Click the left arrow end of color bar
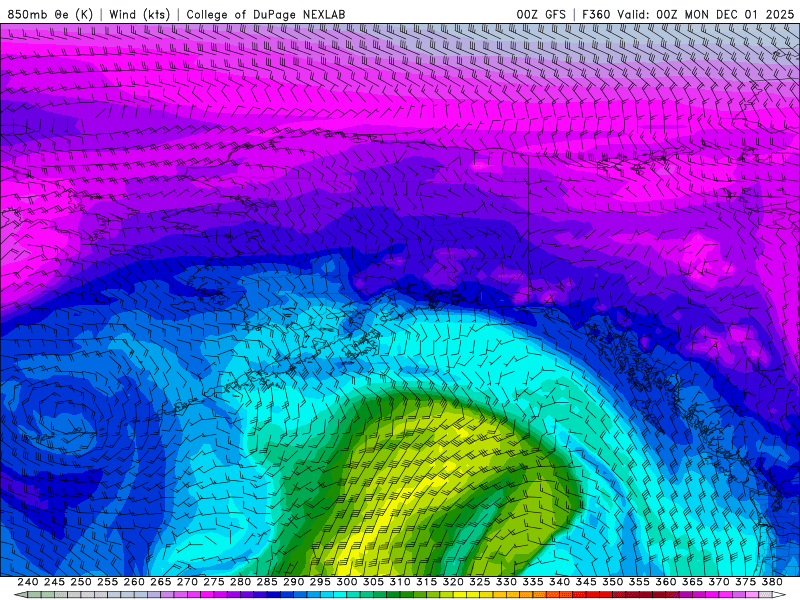The height and width of the screenshot is (600, 800). [x=20, y=595]
